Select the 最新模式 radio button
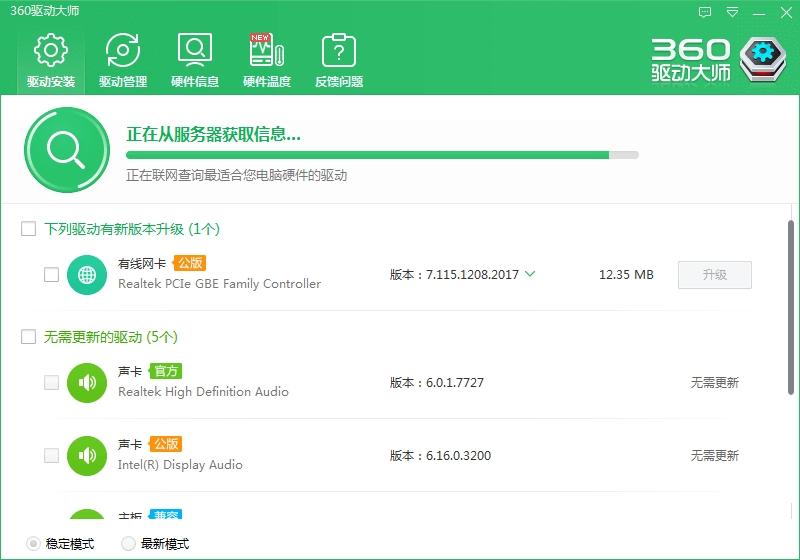Image resolution: width=800 pixels, height=560 pixels. [x=128, y=544]
